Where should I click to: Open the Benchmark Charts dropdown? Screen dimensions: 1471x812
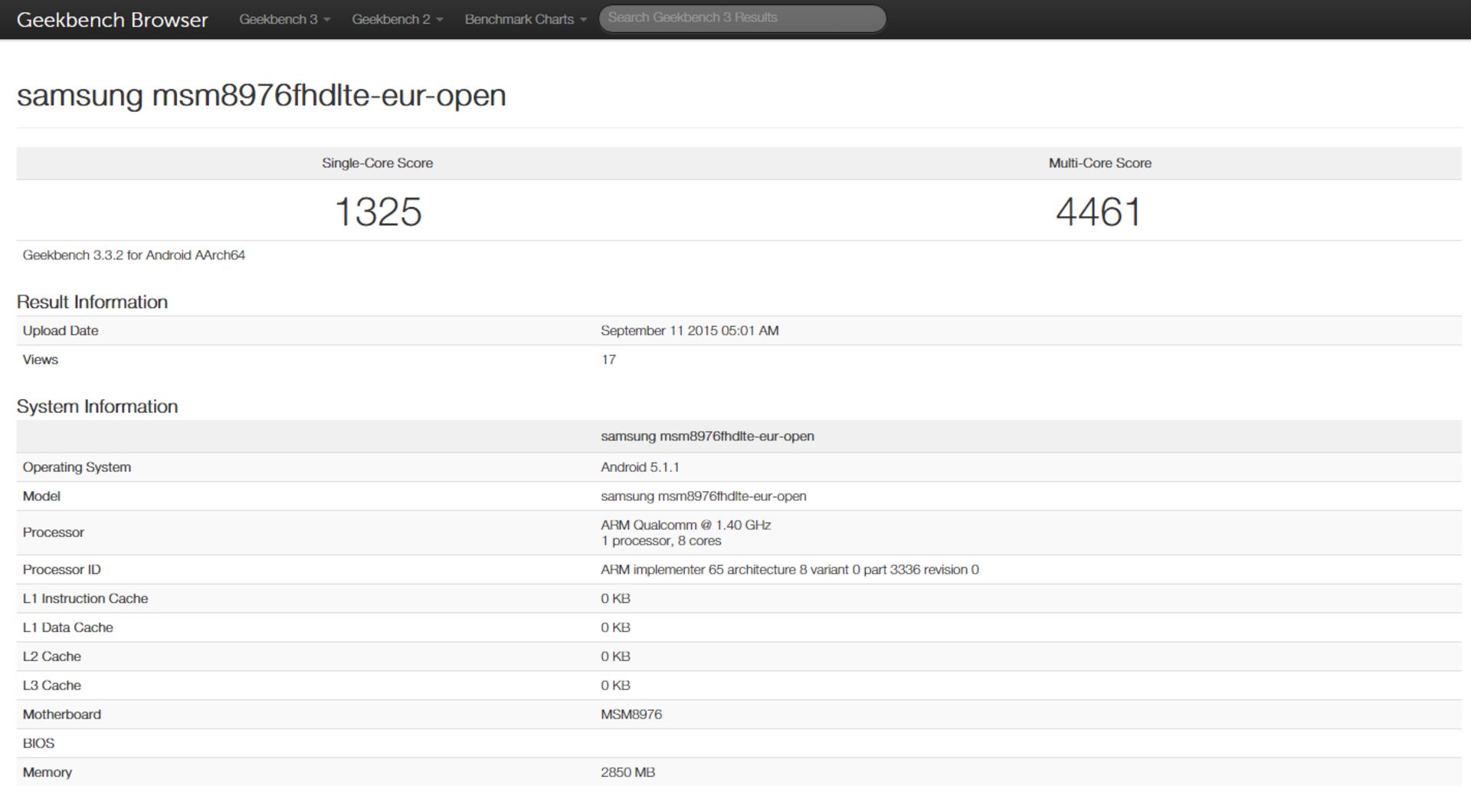525,20
